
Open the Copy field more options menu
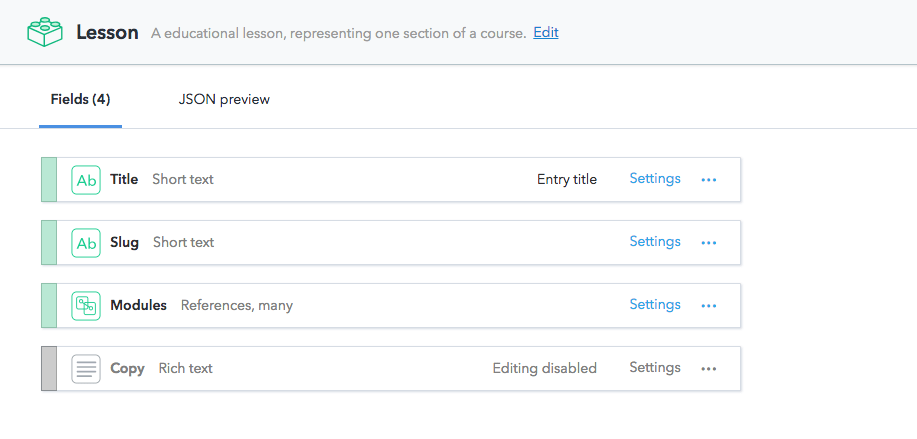709,369
